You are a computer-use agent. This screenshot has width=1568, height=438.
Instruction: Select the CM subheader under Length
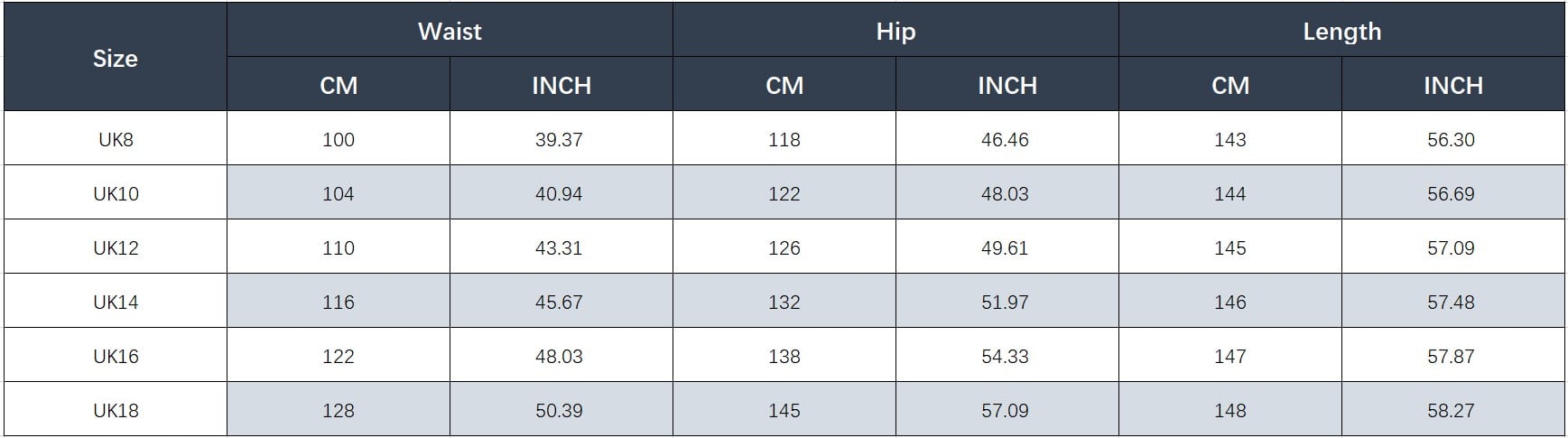coord(1230,86)
